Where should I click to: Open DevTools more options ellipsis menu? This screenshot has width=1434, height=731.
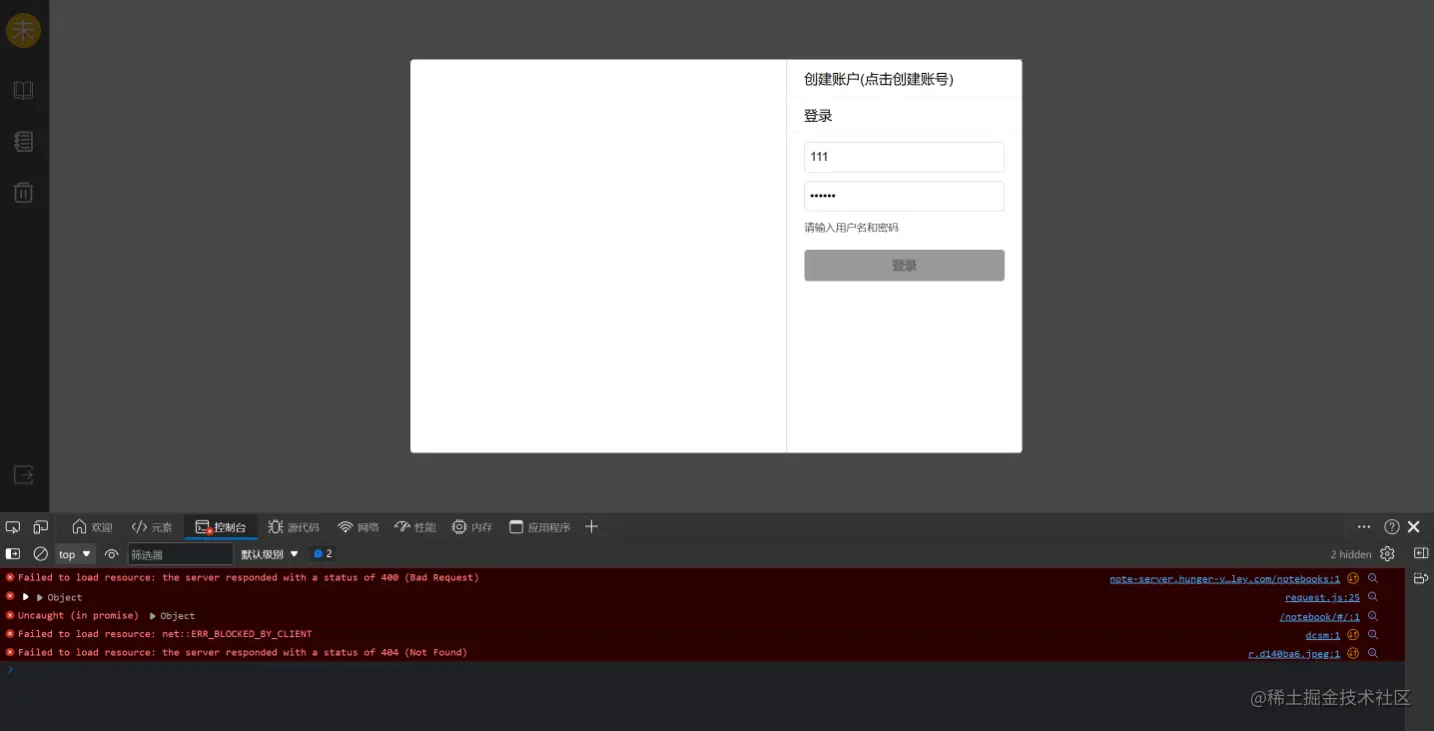coord(1364,527)
